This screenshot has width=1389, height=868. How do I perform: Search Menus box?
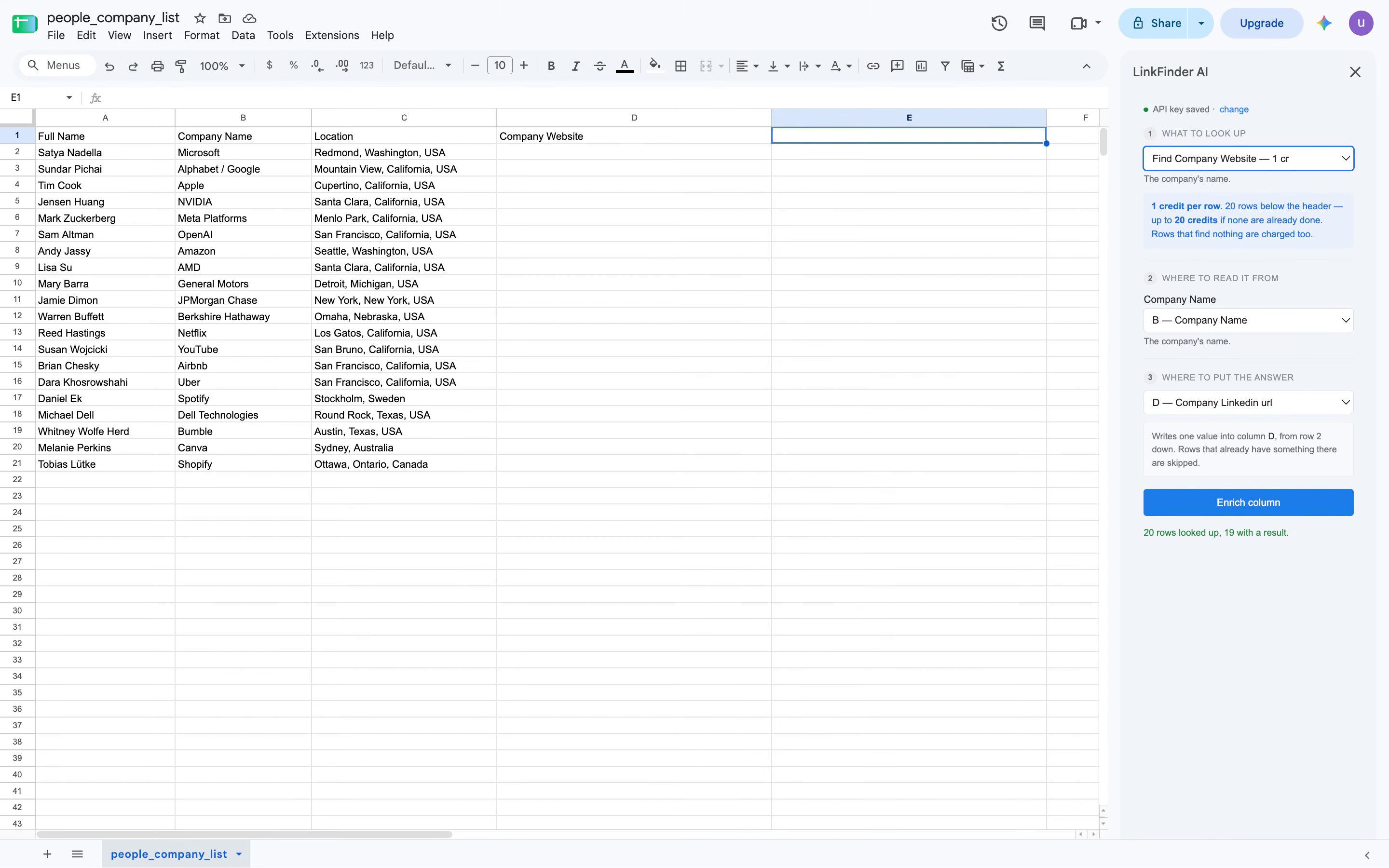click(57, 66)
